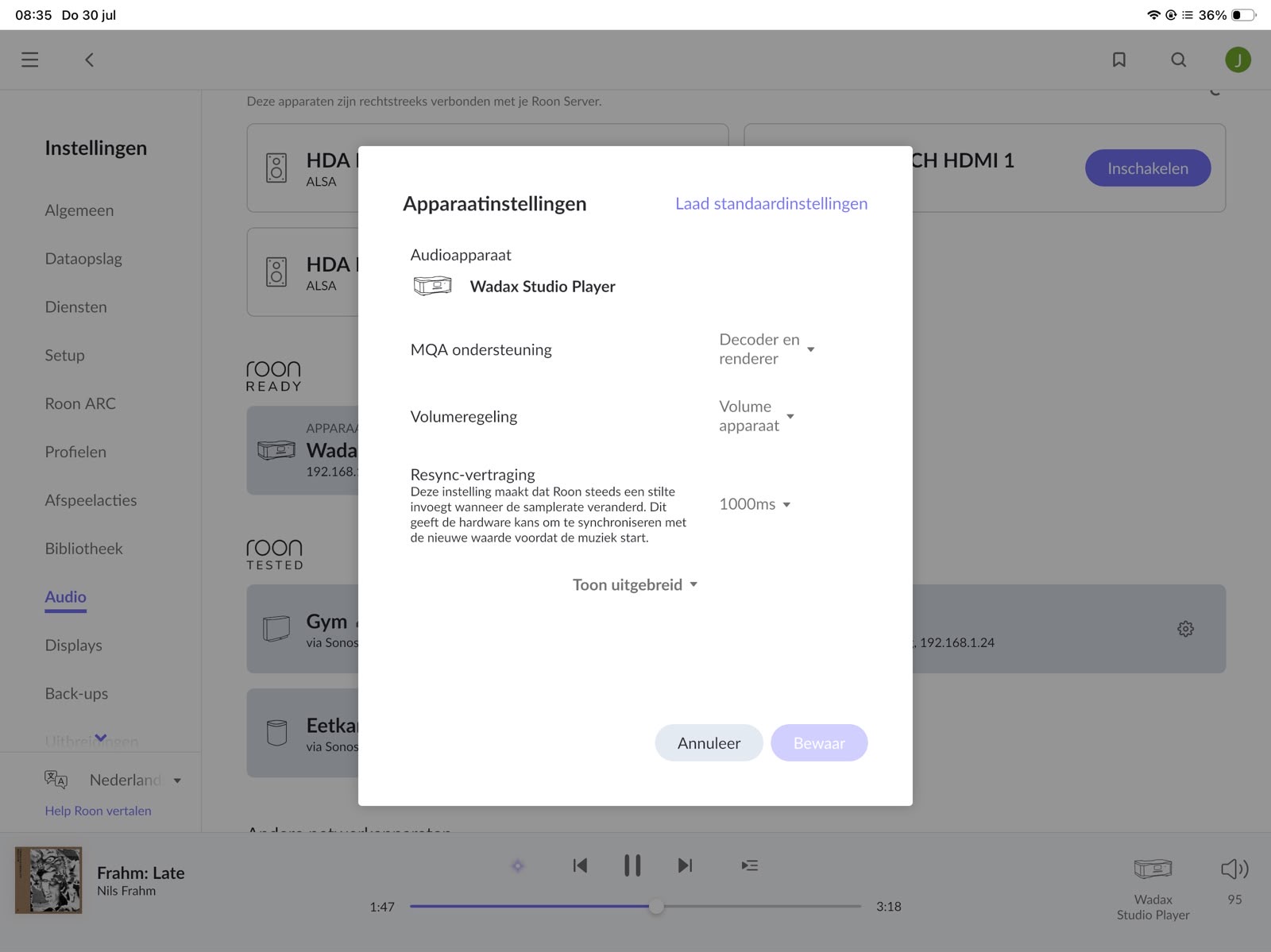The image size is (1271, 952).
Task: Go back with the arrow icon
Action: pyautogui.click(x=89, y=60)
